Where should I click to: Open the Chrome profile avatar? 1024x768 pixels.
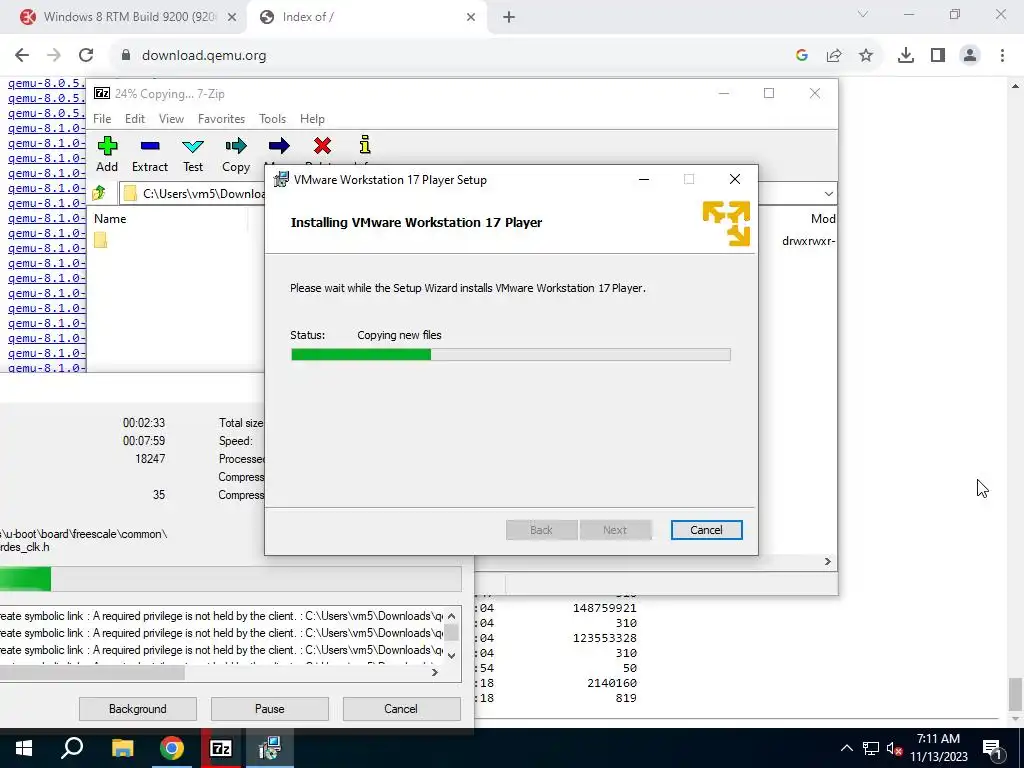[970, 56]
